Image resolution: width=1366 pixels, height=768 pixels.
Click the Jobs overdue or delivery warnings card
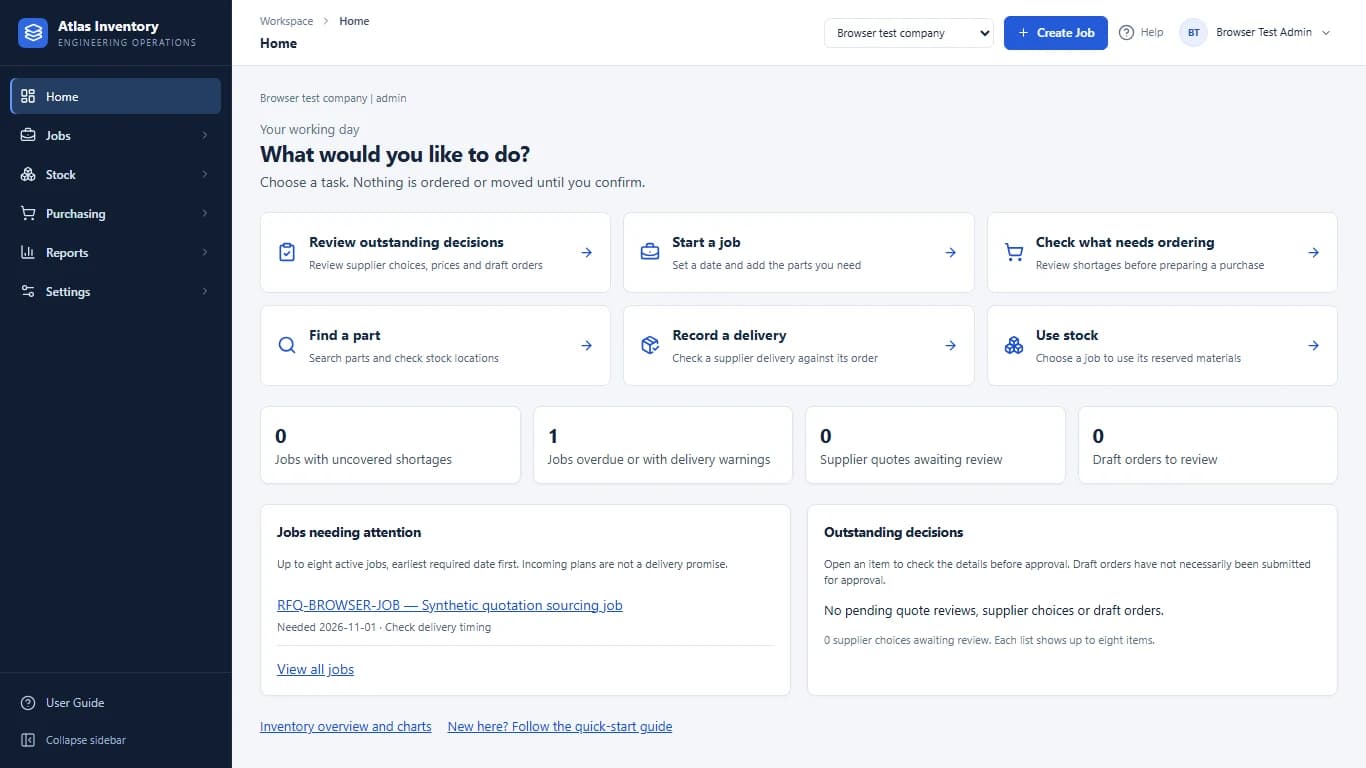[663, 445]
